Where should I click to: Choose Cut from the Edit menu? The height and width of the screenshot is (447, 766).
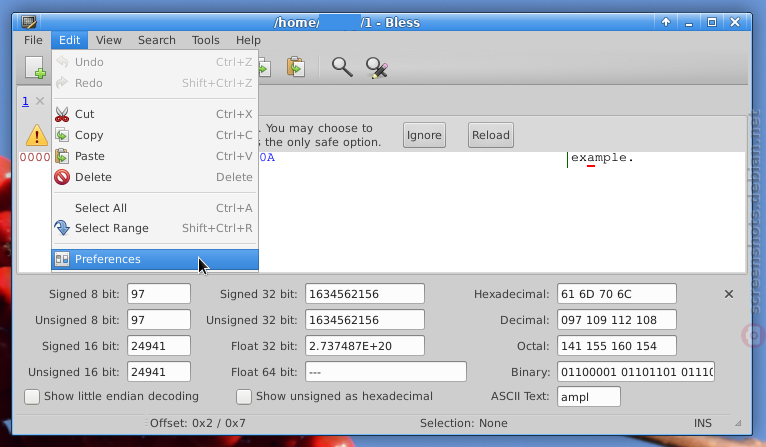pyautogui.click(x=155, y=114)
